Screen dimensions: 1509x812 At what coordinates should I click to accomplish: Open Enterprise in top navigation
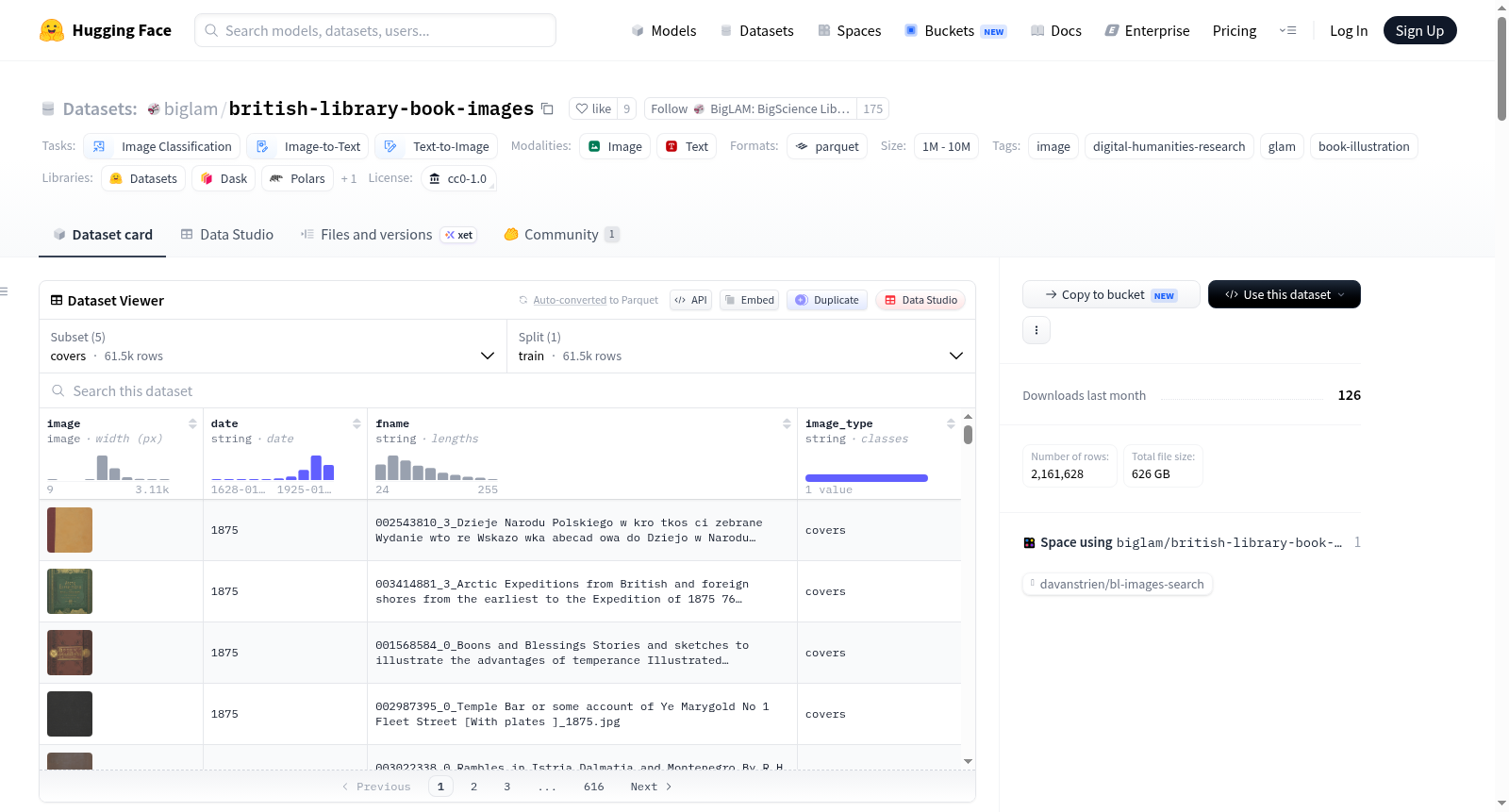click(1148, 31)
